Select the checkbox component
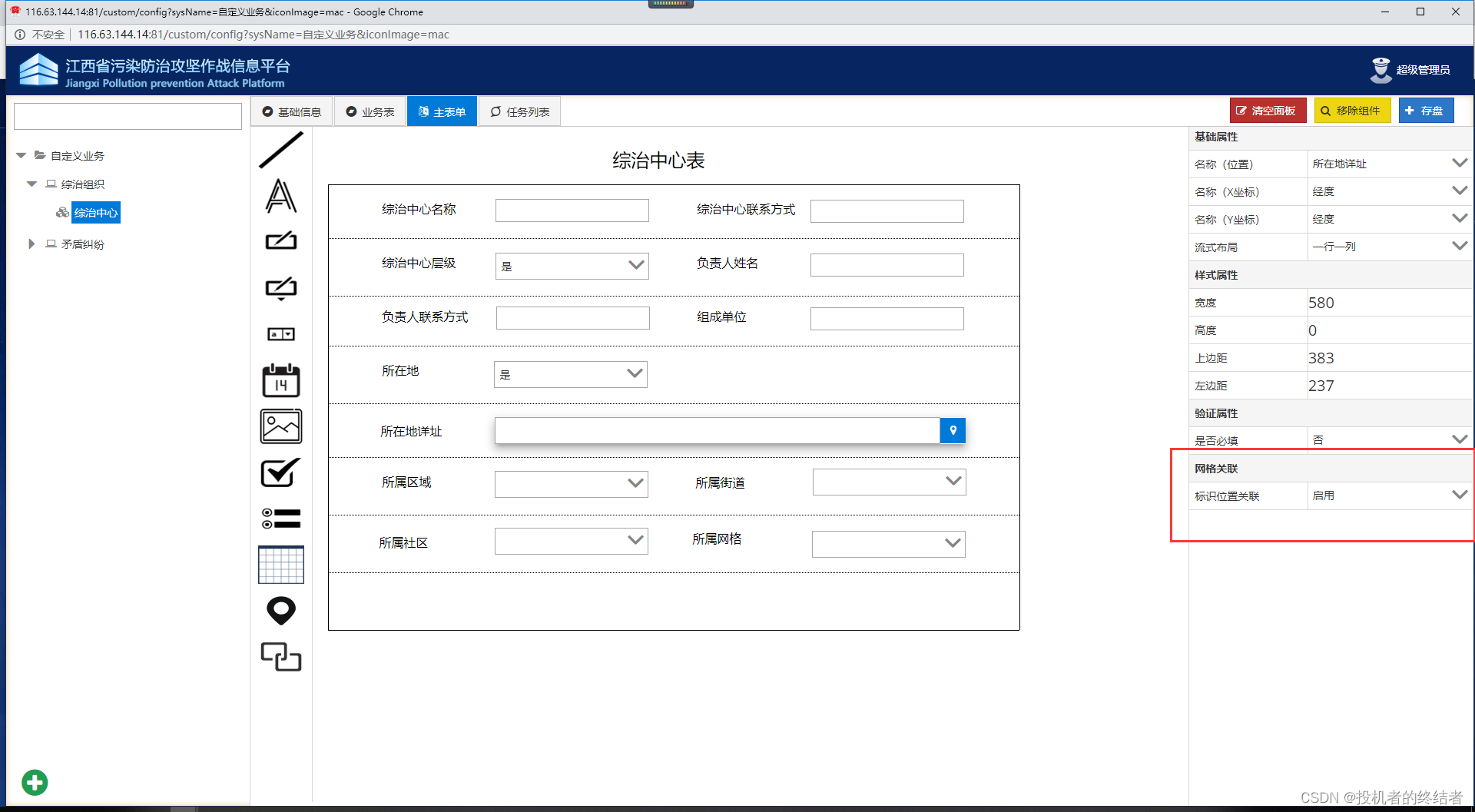1475x812 pixels. [x=281, y=472]
